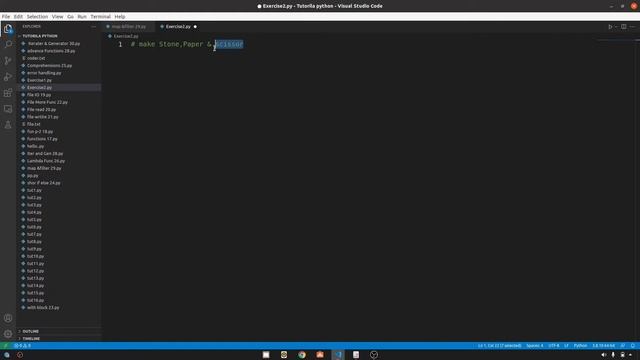Open the run button dropdown arrow
The image size is (640, 360).
616,27
